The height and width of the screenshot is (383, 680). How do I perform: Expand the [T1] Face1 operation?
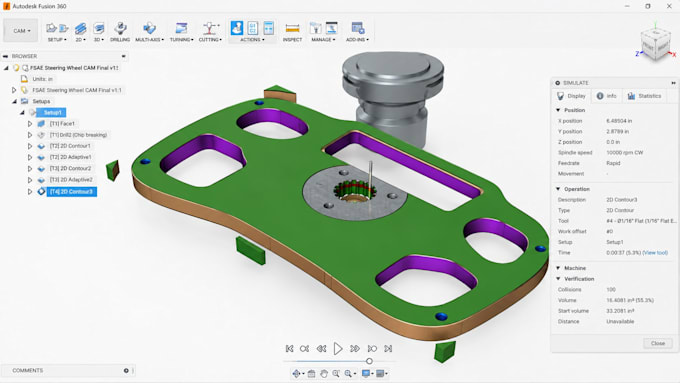click(x=30, y=124)
